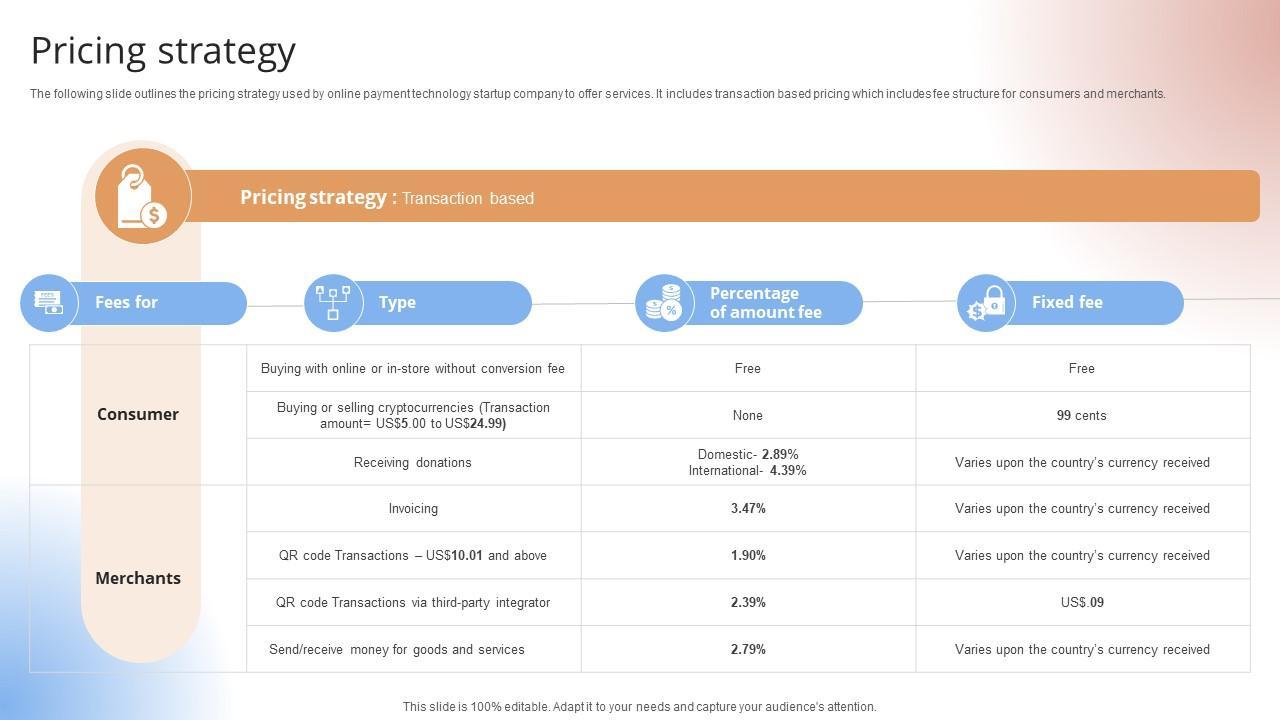This screenshot has width=1280, height=720.
Task: Click the price tag icon in the orange circle
Action: coord(142,196)
